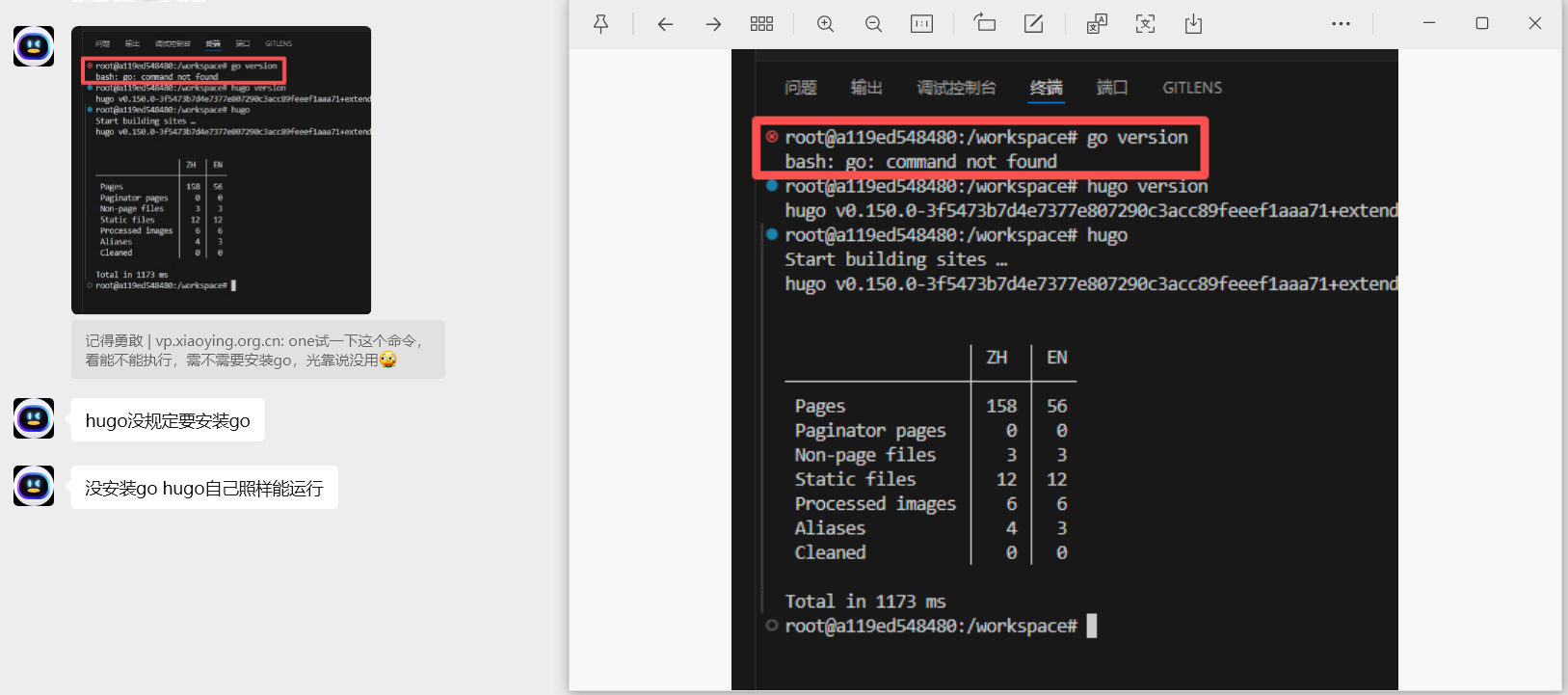Select the message '没安装go hugo自己照样能运行'
This screenshot has width=1568, height=695.
click(204, 488)
